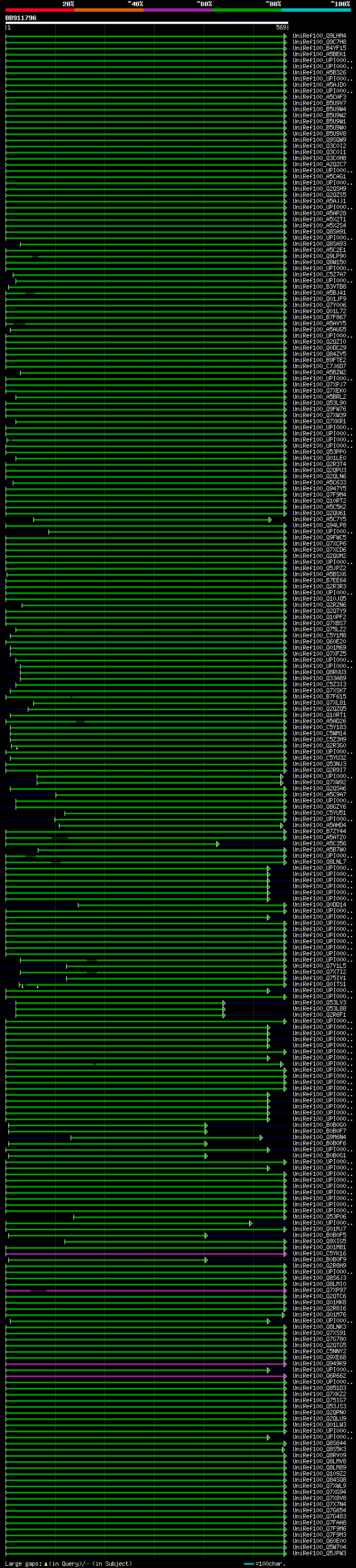
Task: Select hit UniRef100_A5AJJ1
Action: click(319, 201)
